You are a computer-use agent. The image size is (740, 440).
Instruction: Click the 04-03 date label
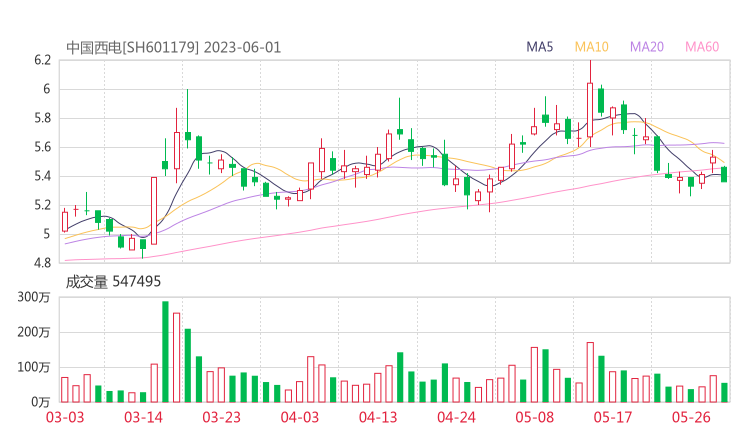(x=300, y=417)
